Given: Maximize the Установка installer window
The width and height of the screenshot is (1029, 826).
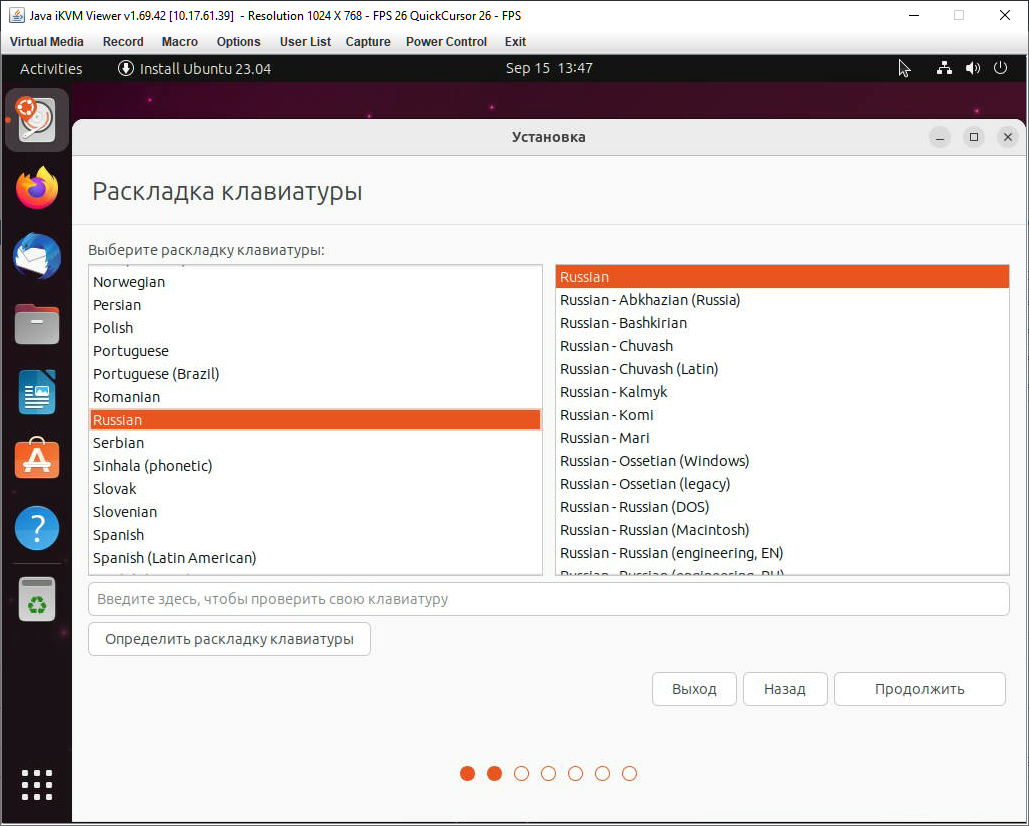Looking at the screenshot, I should (974, 137).
